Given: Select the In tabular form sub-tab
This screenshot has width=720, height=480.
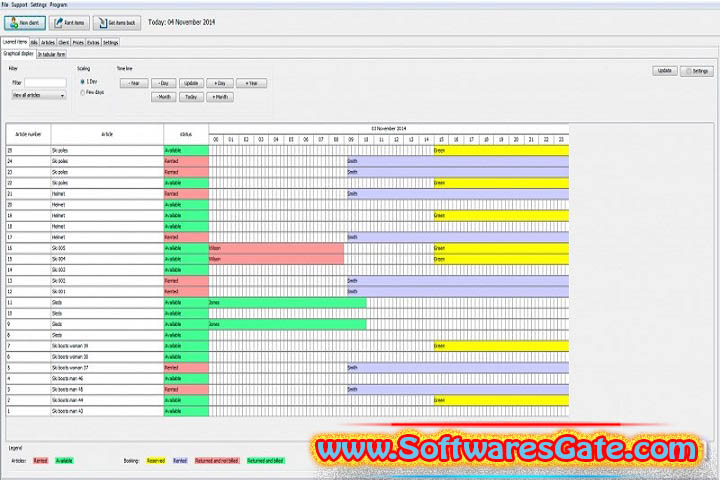Looking at the screenshot, I should (x=51, y=54).
